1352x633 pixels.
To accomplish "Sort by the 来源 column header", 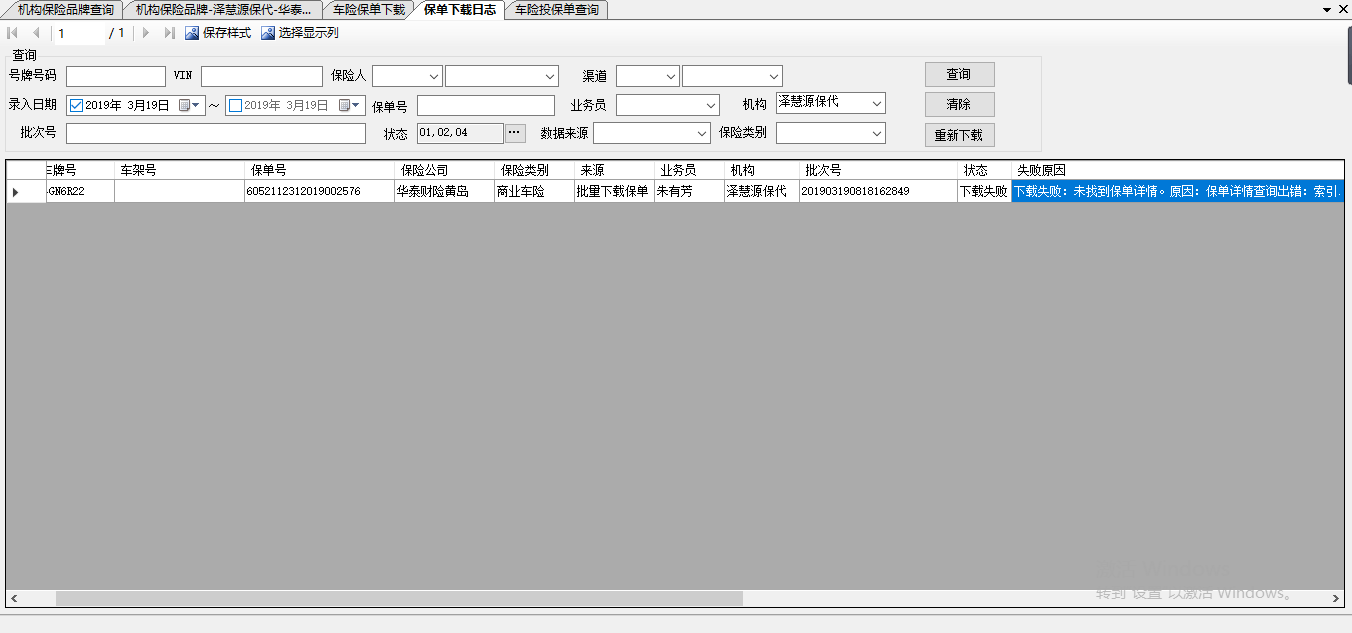I will click(614, 170).
